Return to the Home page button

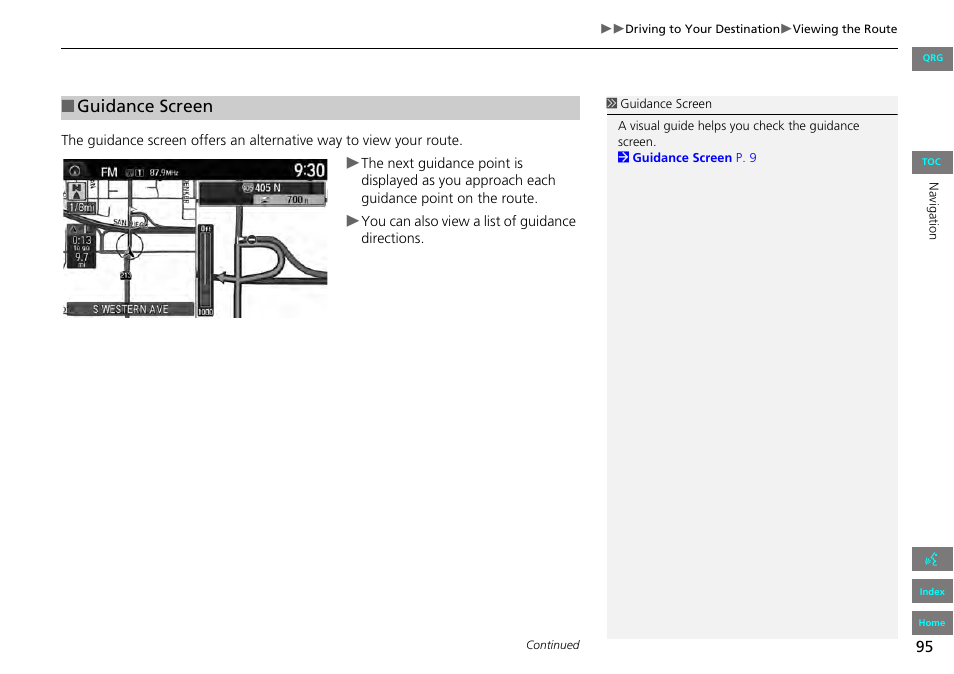(931, 622)
